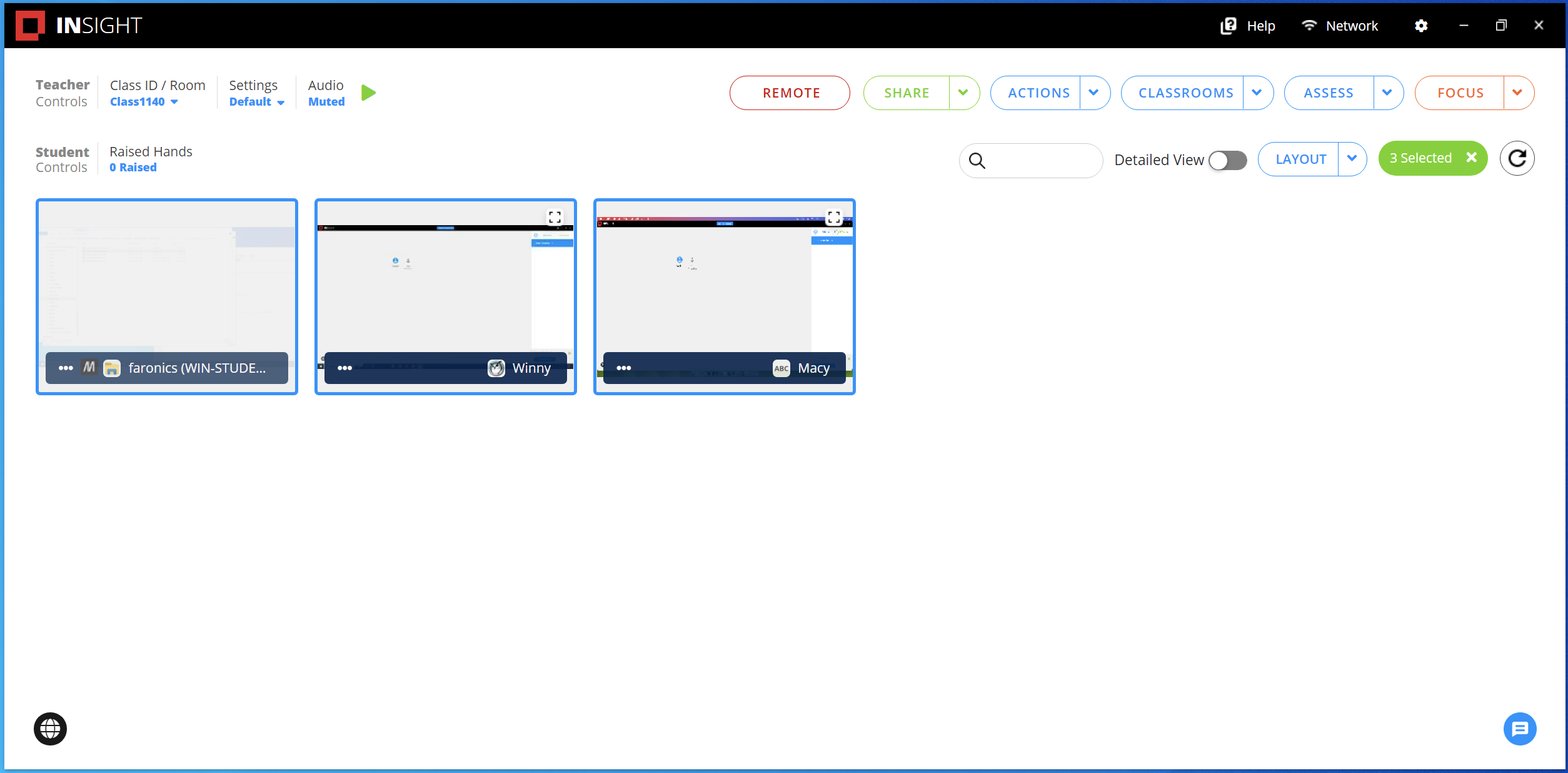This screenshot has height=773, width=1568.
Task: Open the chat bubble icon
Action: point(1519,729)
